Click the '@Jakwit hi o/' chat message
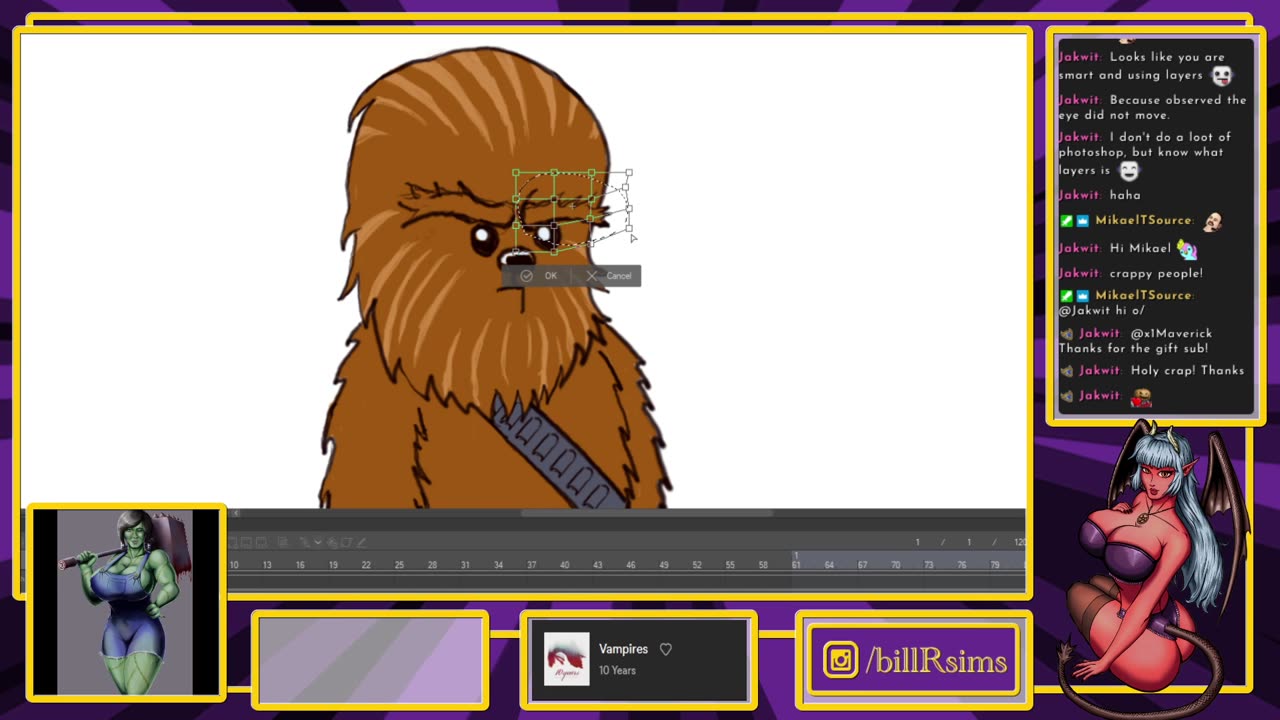1280x720 pixels. [1101, 310]
